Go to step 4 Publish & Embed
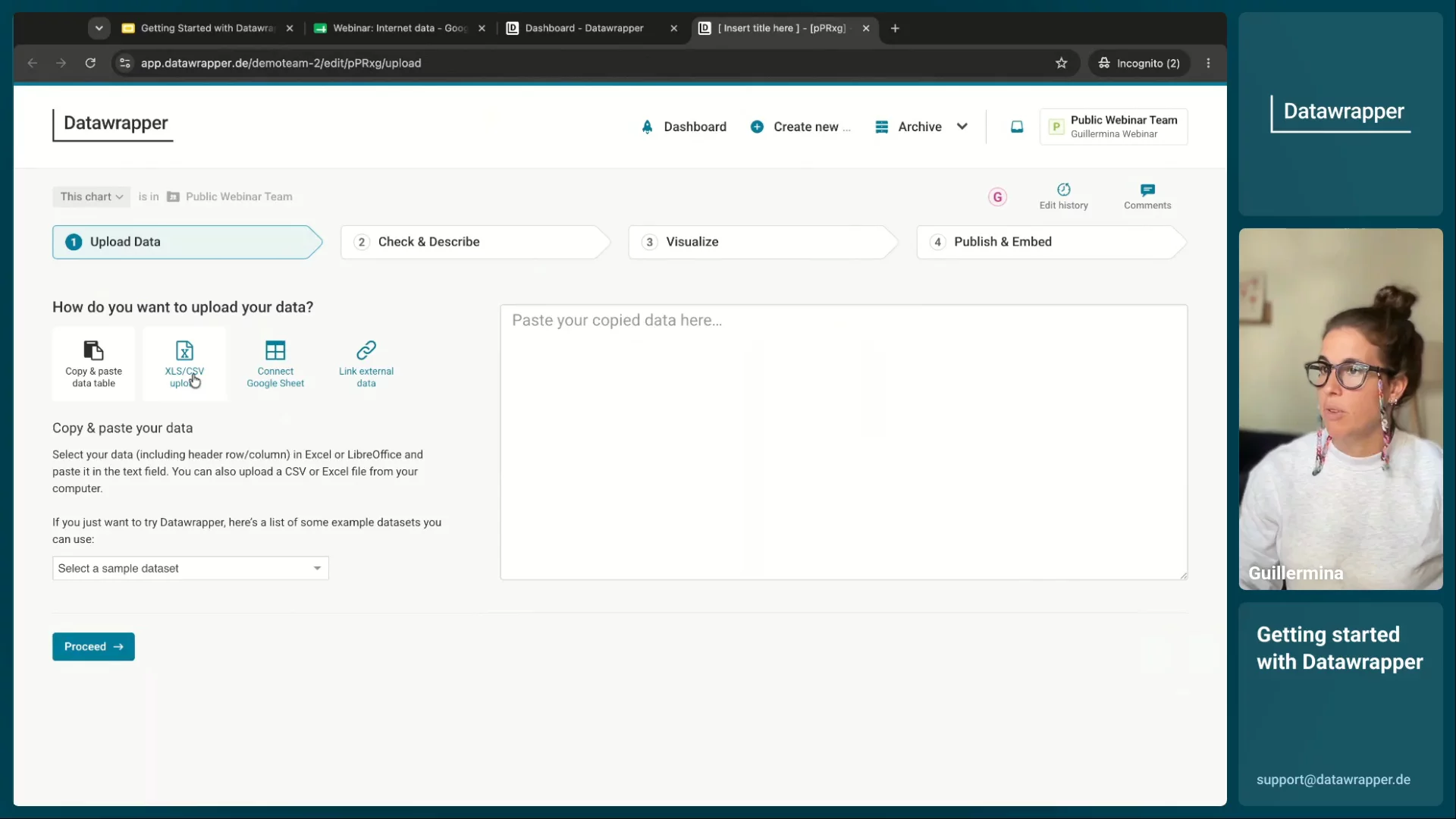 point(1052,242)
